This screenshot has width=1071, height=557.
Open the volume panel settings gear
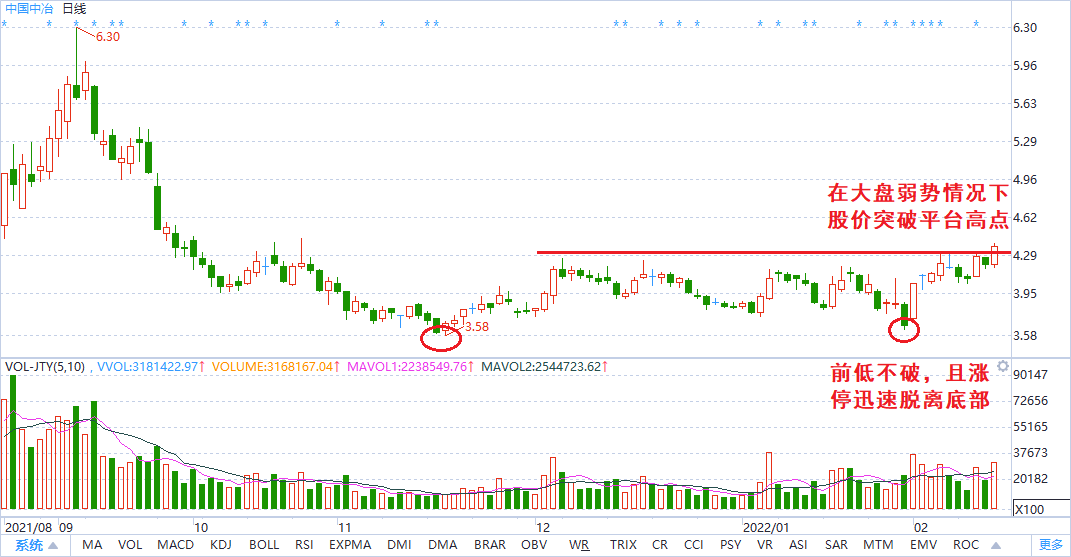tap(1003, 366)
